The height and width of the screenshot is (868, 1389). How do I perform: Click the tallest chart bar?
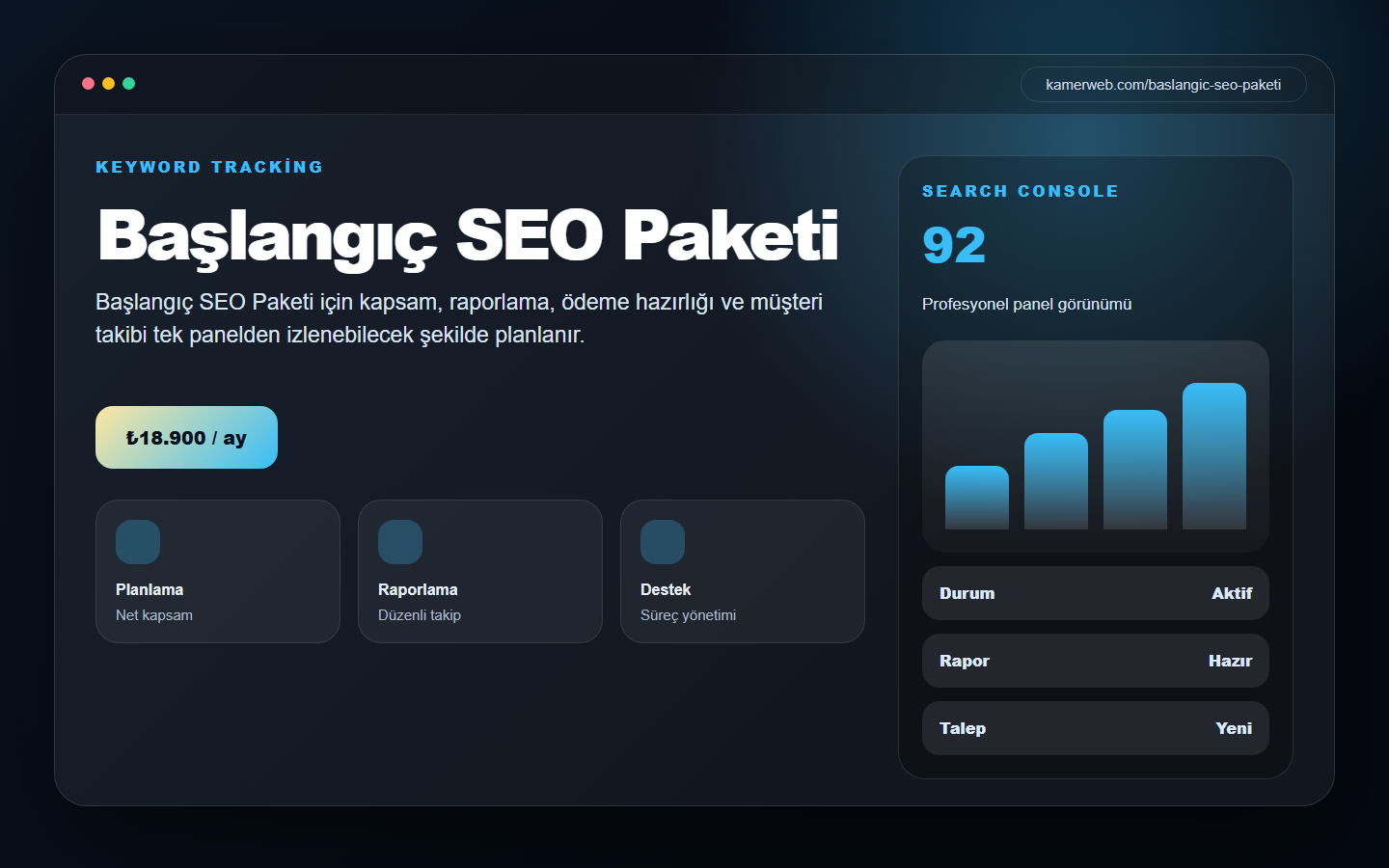point(1214,456)
